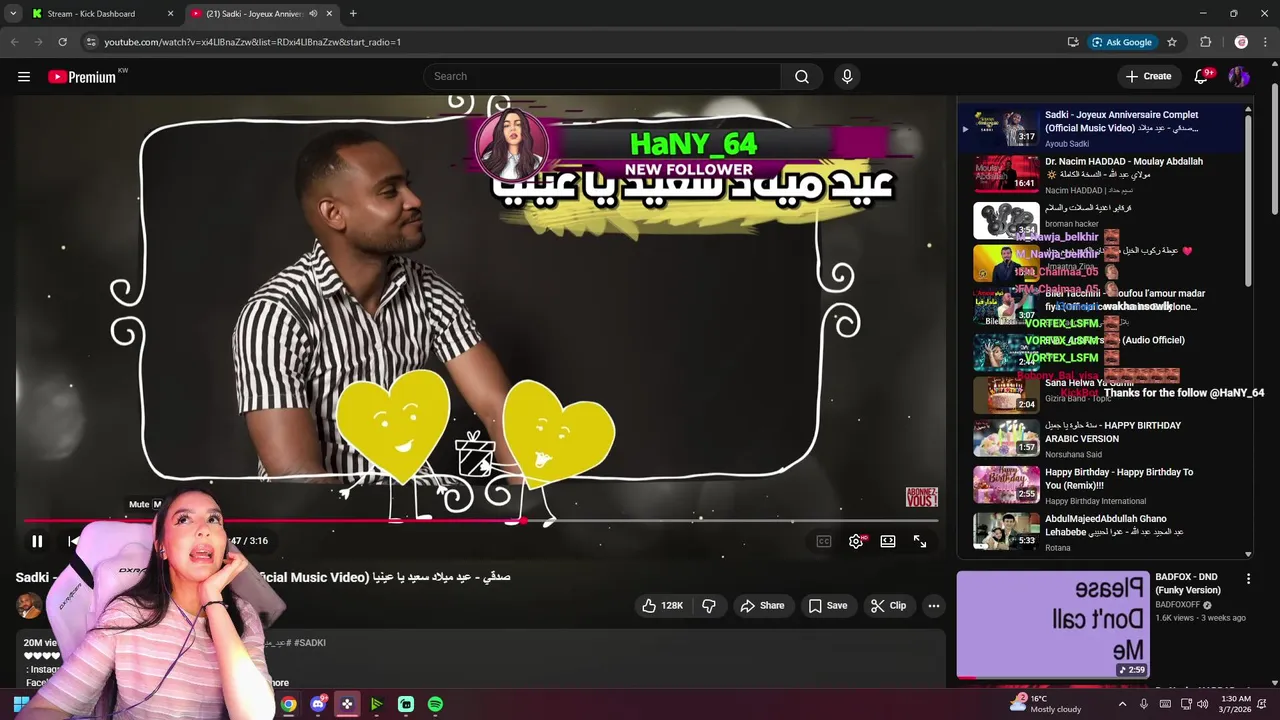Save video to a playlist
The height and width of the screenshot is (720, 1280).
[828, 605]
